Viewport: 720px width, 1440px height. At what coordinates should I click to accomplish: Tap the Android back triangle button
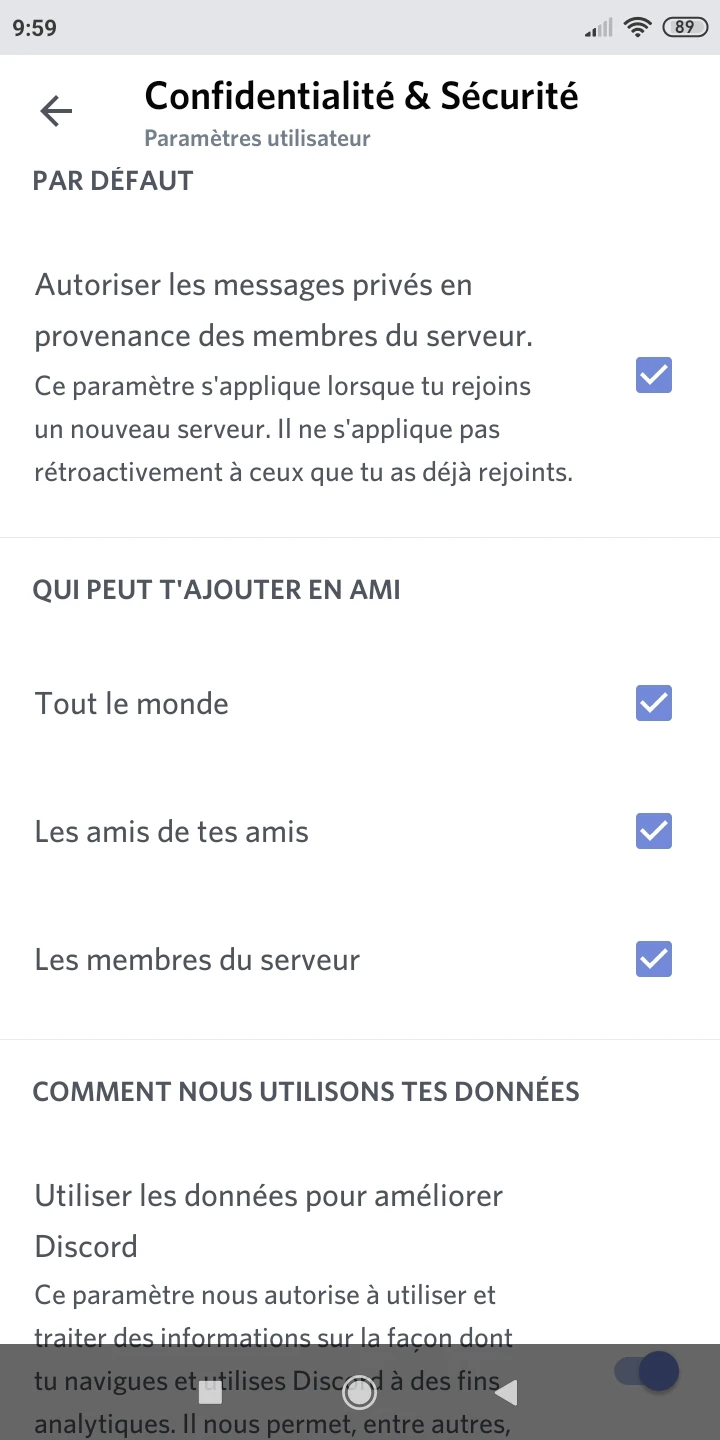(x=507, y=1392)
